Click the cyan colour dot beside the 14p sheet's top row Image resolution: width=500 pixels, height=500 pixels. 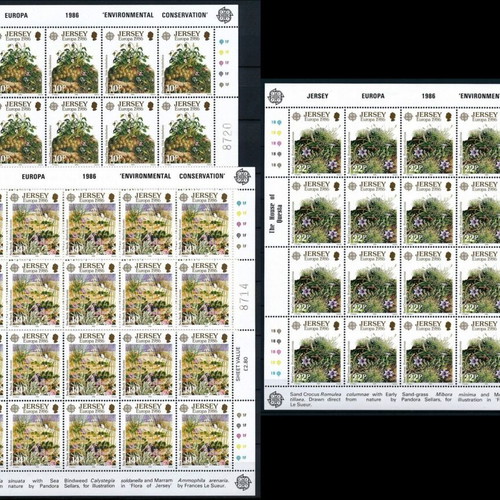(239, 203)
